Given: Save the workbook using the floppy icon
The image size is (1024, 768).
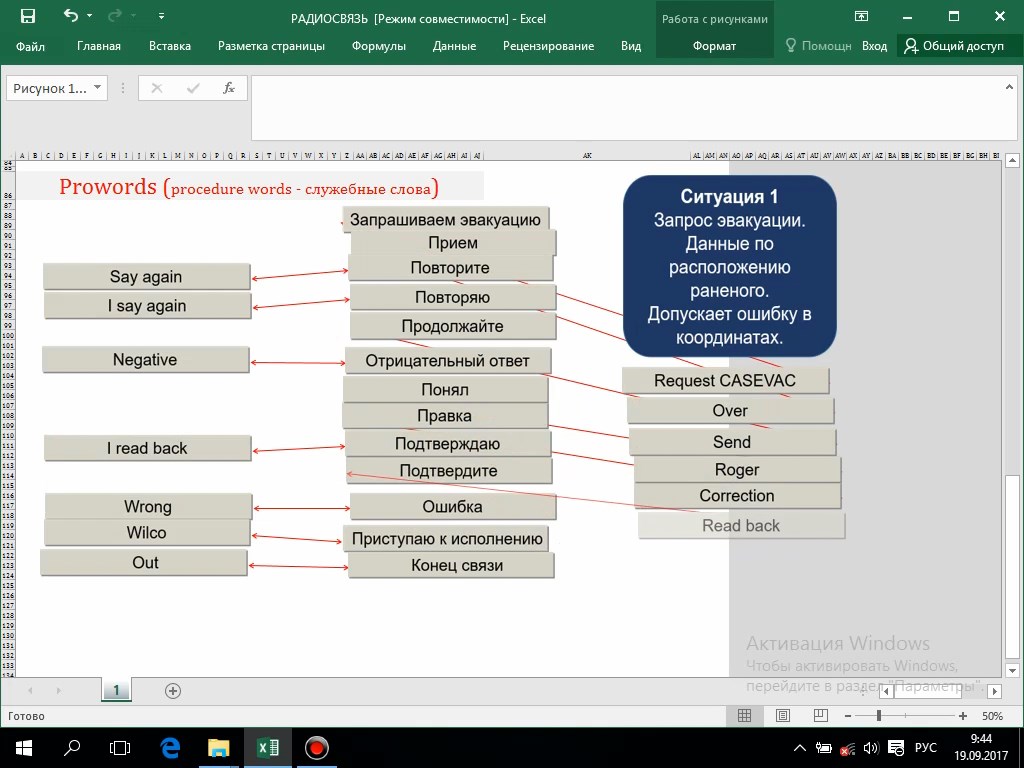Looking at the screenshot, I should (x=28, y=17).
